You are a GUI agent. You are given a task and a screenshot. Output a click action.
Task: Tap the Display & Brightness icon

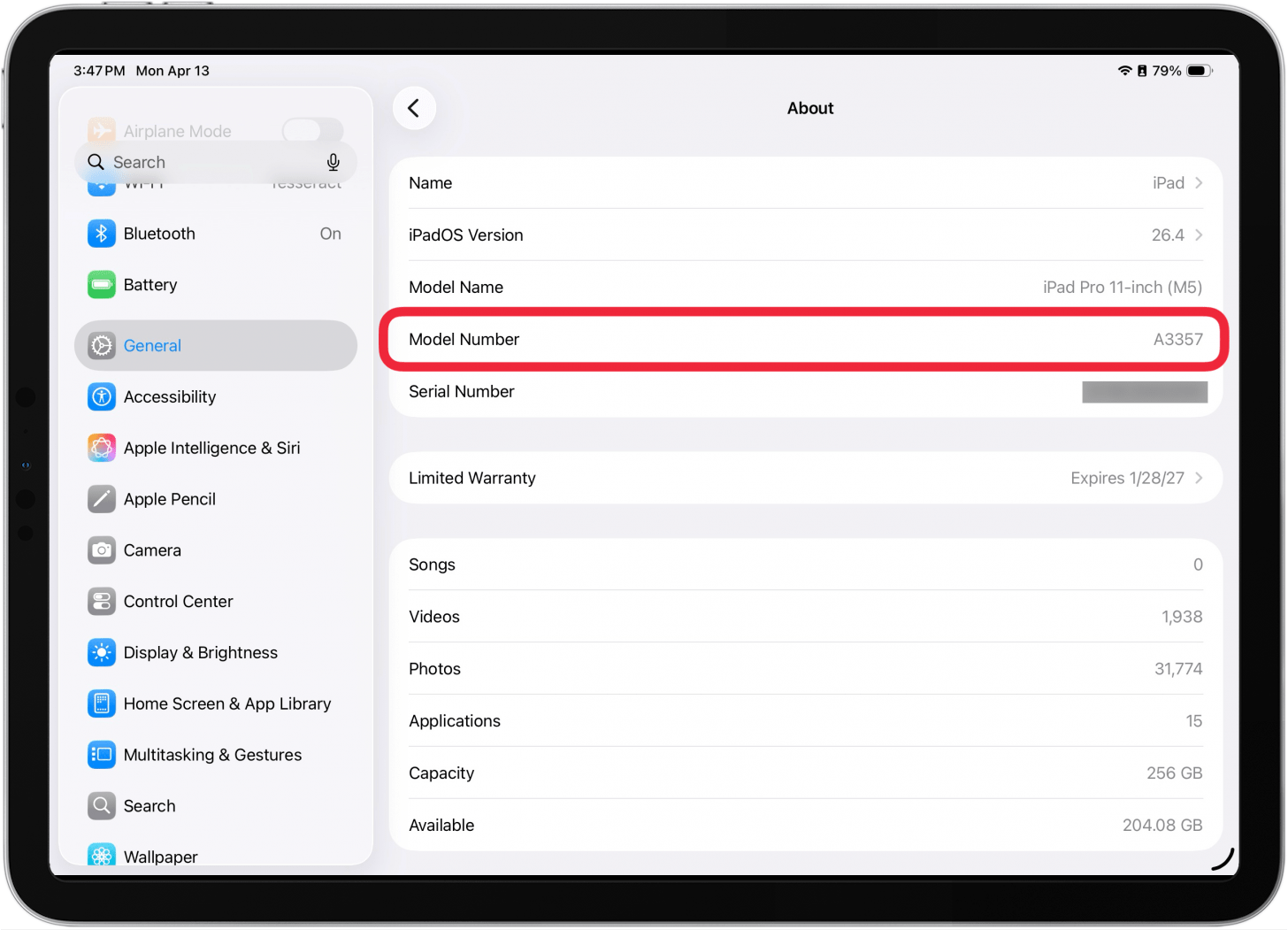pyautogui.click(x=102, y=653)
